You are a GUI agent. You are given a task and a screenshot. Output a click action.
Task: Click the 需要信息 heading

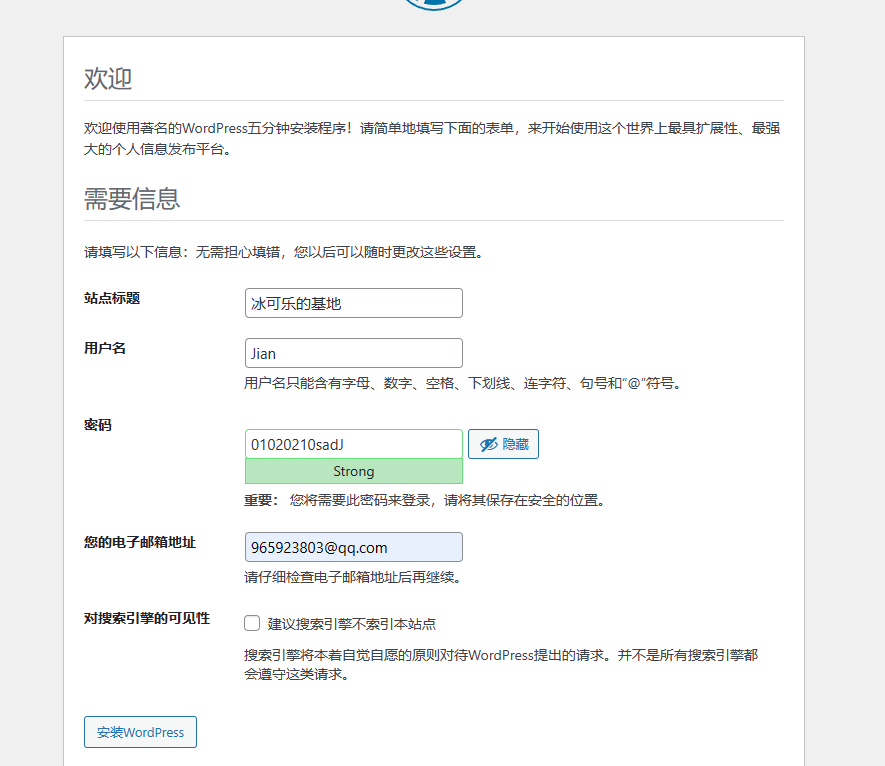click(x=132, y=199)
